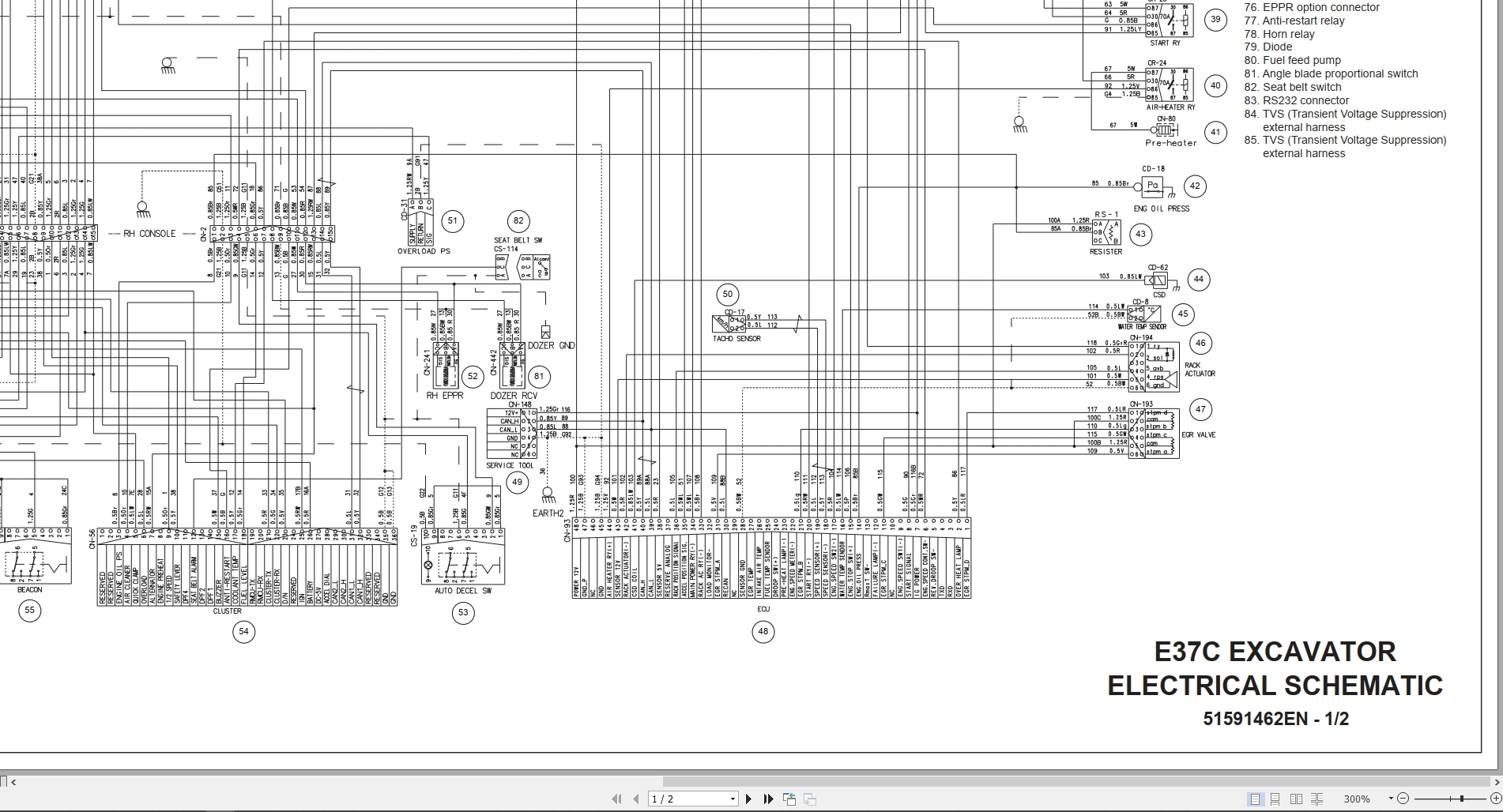
Task: Go to the last page icon
Action: [769, 799]
